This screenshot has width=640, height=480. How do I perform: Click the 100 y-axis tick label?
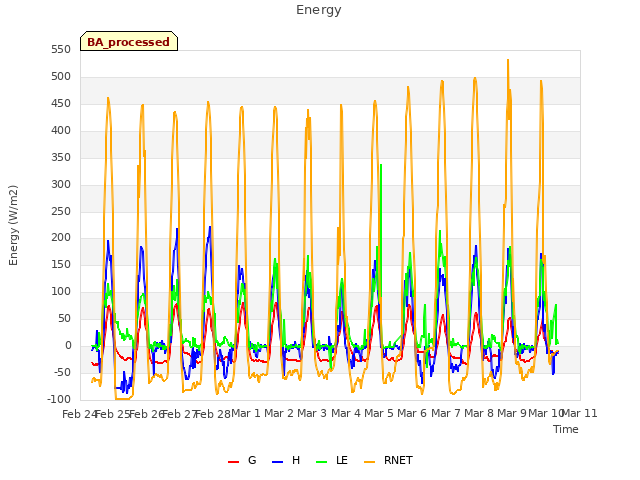point(61,292)
